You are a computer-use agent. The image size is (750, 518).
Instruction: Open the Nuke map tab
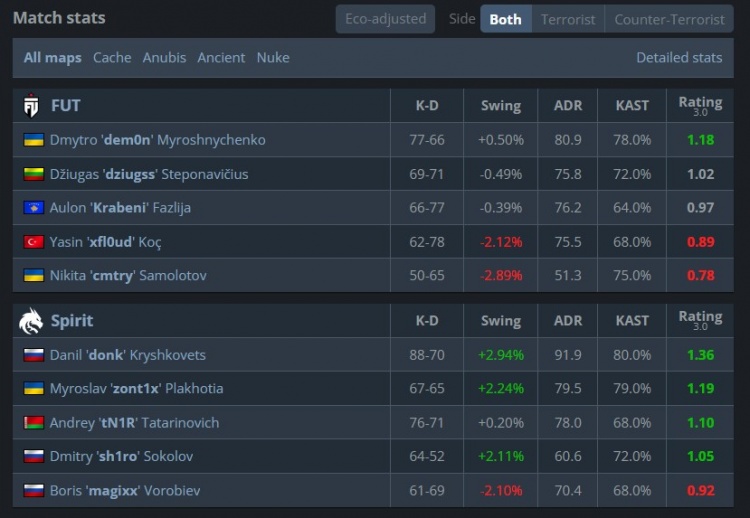pos(273,57)
